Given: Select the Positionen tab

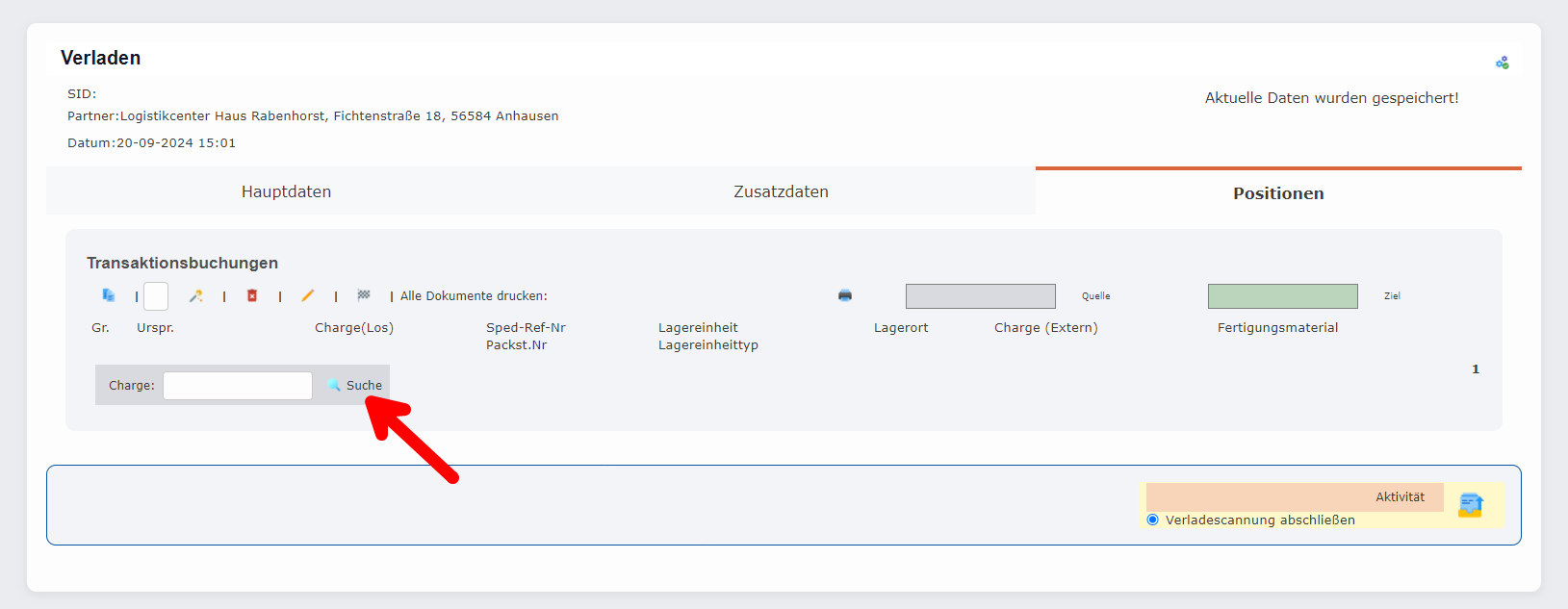Looking at the screenshot, I should [x=1278, y=193].
